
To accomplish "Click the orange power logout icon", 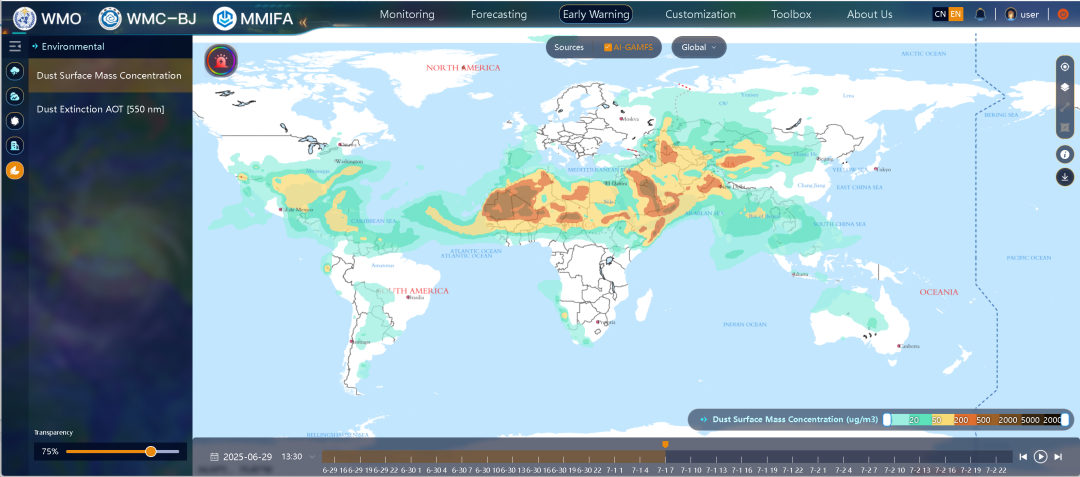I will pos(1062,14).
